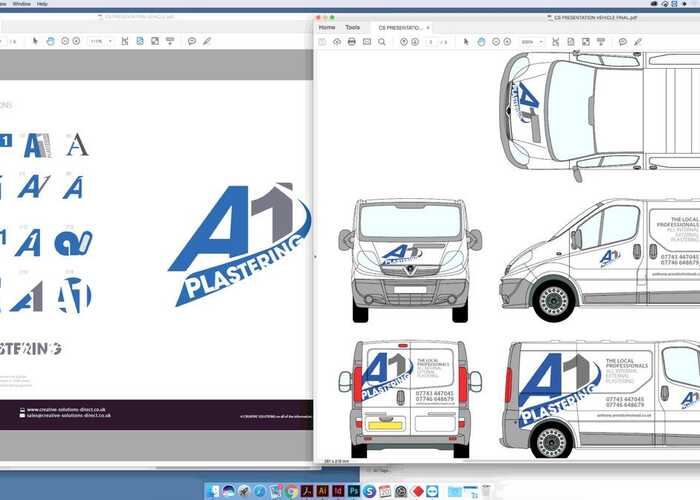This screenshot has width=700, height=500.
Task: Select the highlighter pen tool in the left window
Action: (207, 41)
